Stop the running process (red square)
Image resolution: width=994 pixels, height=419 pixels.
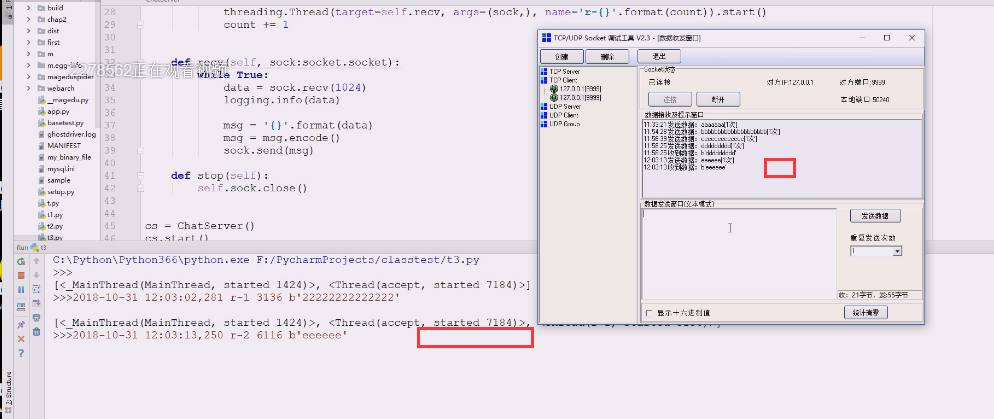click(21, 275)
